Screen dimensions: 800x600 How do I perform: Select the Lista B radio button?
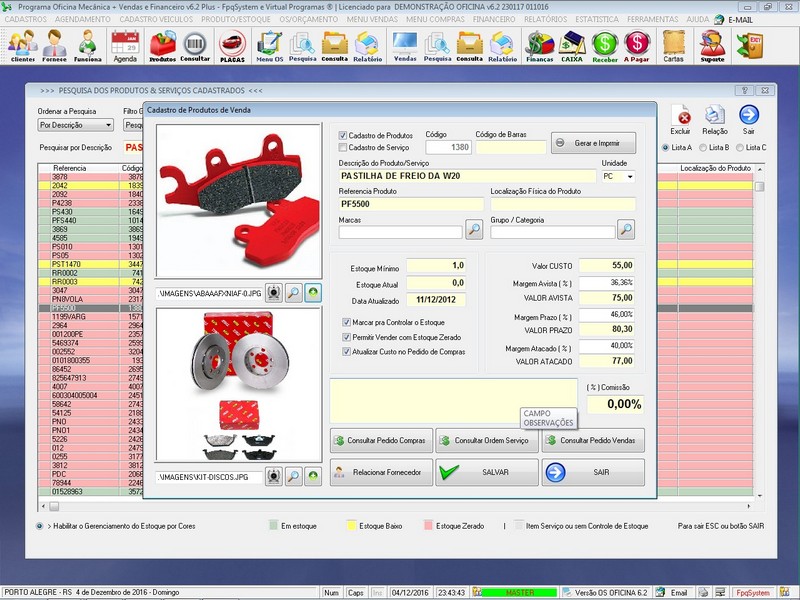(x=701, y=148)
